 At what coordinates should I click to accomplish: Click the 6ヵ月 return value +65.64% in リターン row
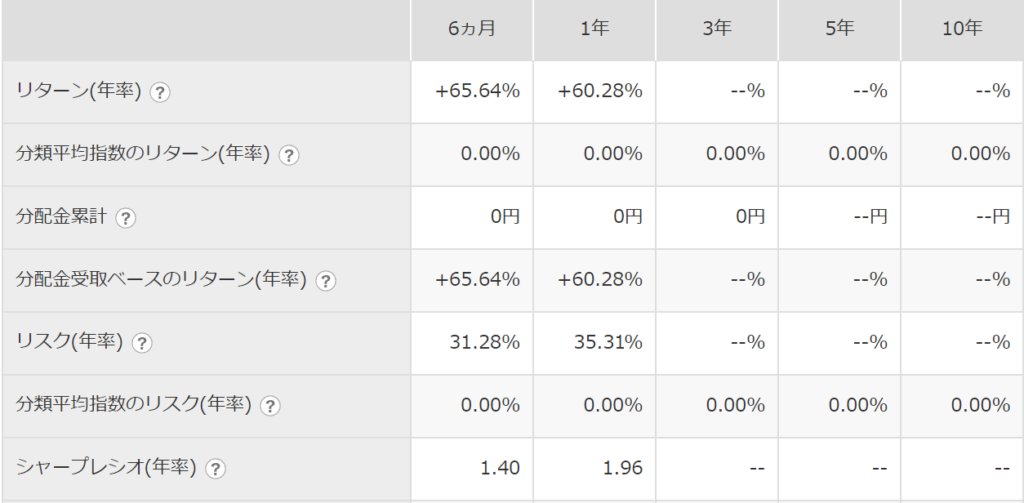(x=477, y=91)
